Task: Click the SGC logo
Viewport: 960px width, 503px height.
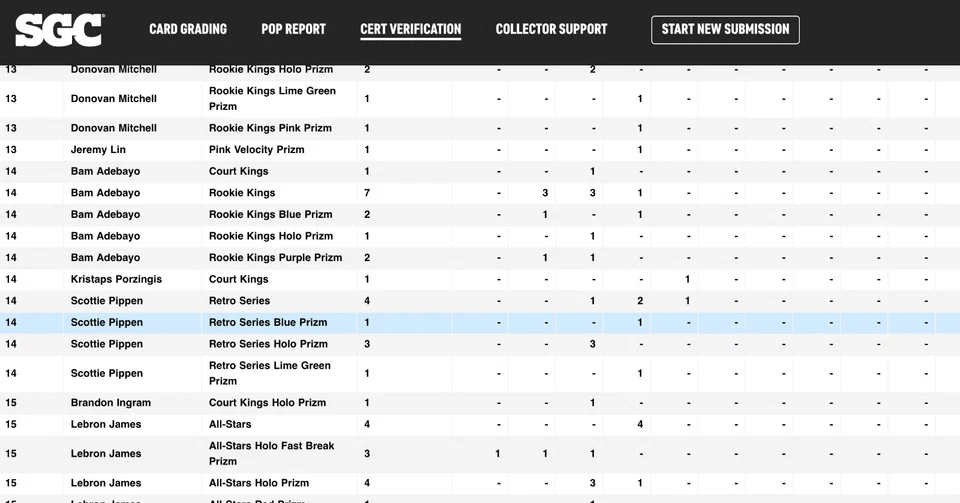Action: coord(60,30)
